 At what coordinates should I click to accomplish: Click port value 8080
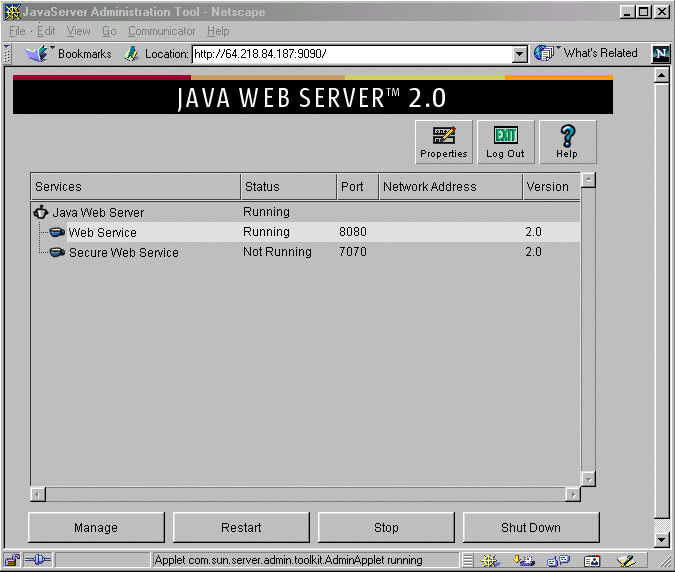point(353,232)
